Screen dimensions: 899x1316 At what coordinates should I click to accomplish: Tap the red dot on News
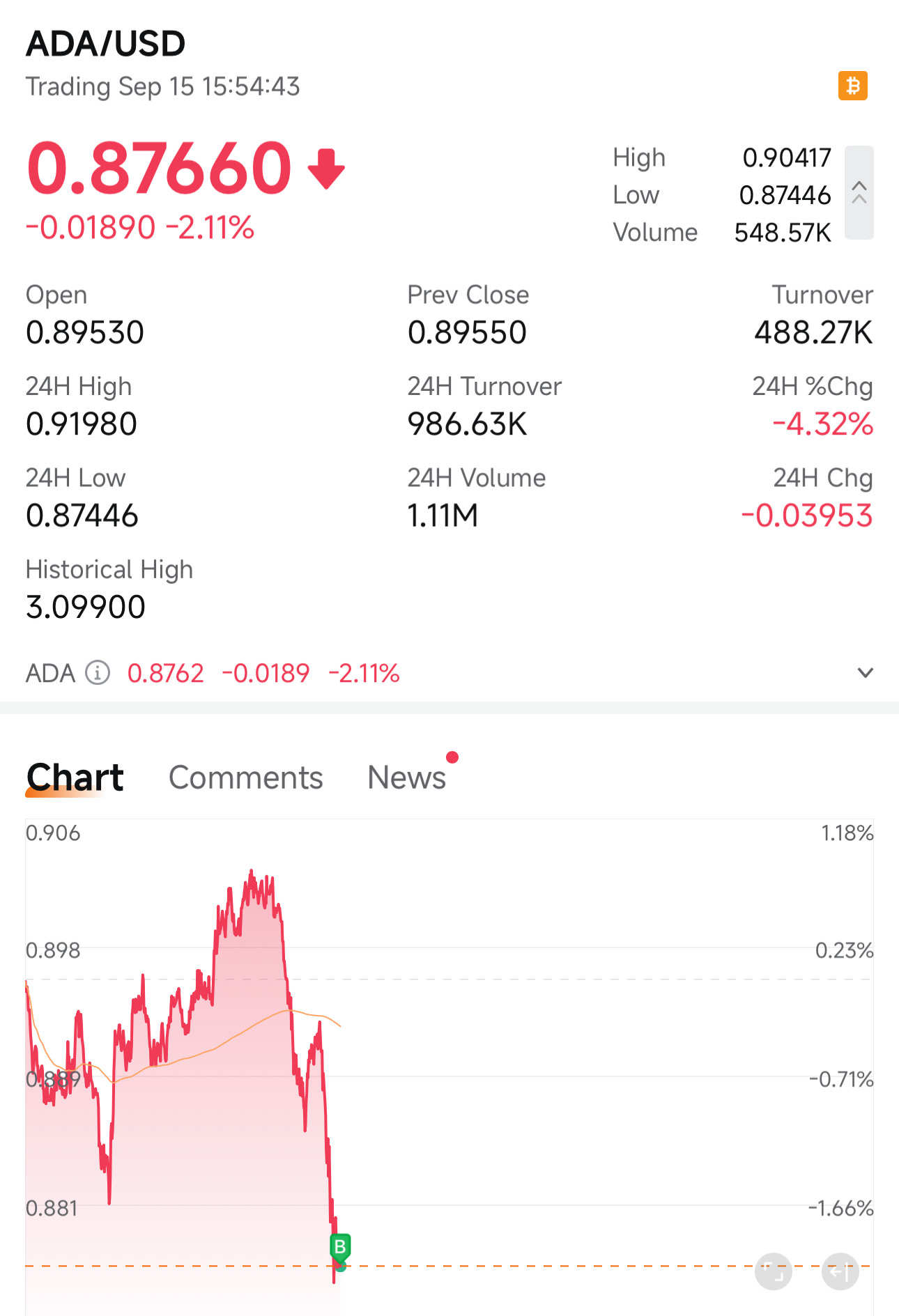click(x=452, y=757)
